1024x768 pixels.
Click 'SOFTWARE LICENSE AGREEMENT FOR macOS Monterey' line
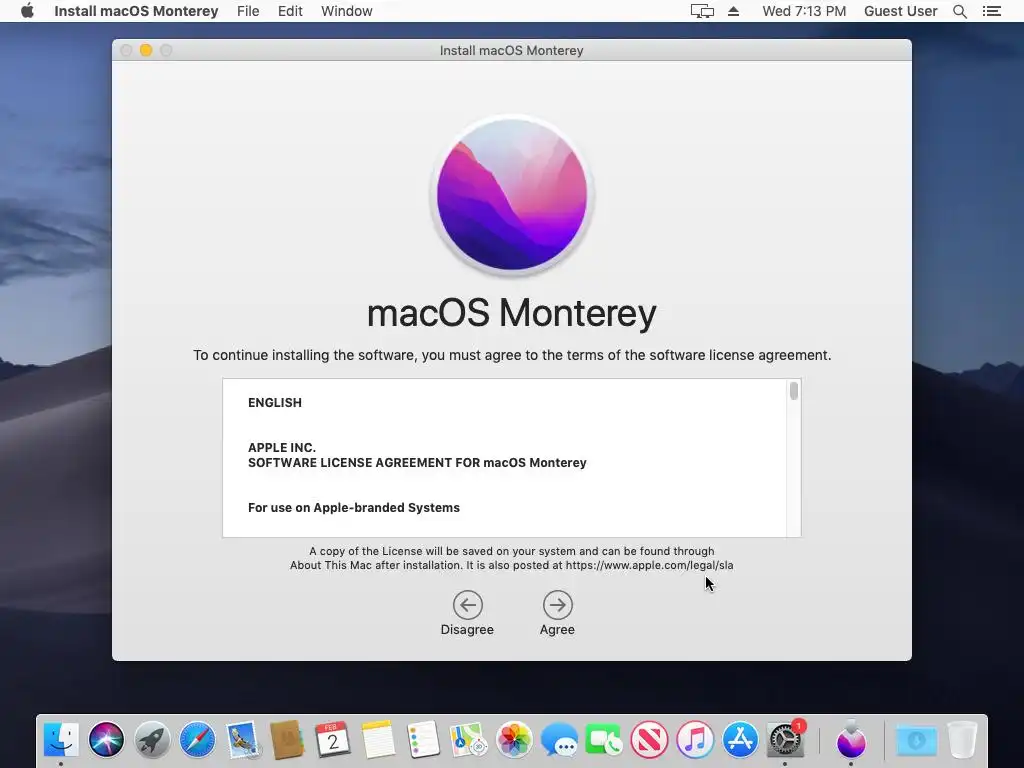coord(417,462)
